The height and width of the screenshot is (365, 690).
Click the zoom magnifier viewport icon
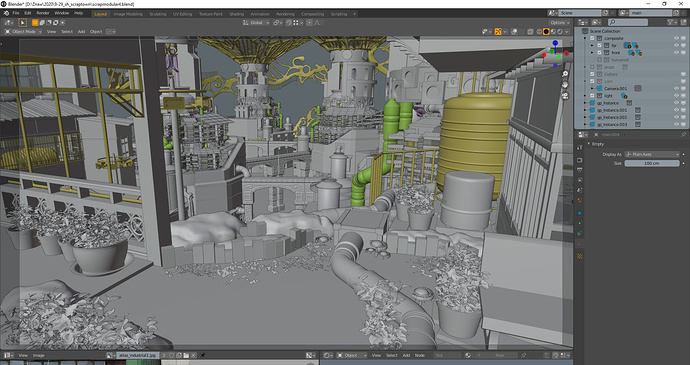tap(565, 74)
